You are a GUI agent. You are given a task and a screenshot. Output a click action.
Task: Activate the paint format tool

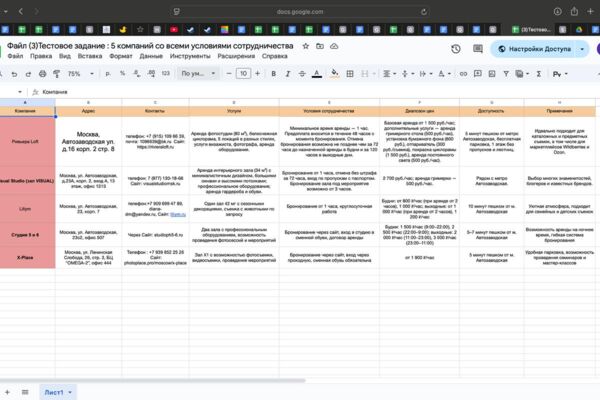click(x=57, y=74)
